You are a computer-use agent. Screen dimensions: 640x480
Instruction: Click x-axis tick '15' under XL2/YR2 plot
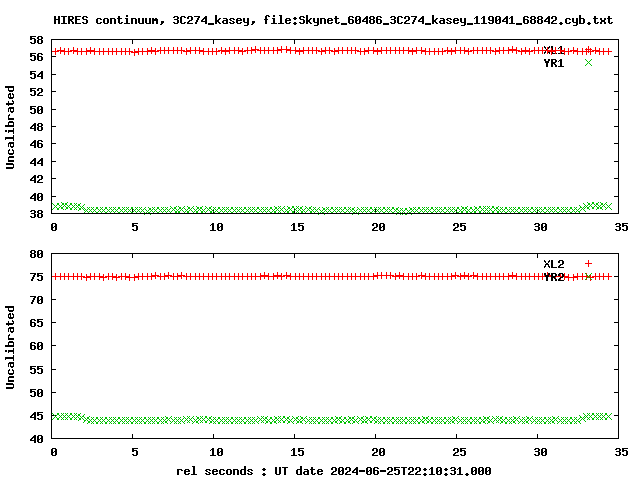pos(297,452)
